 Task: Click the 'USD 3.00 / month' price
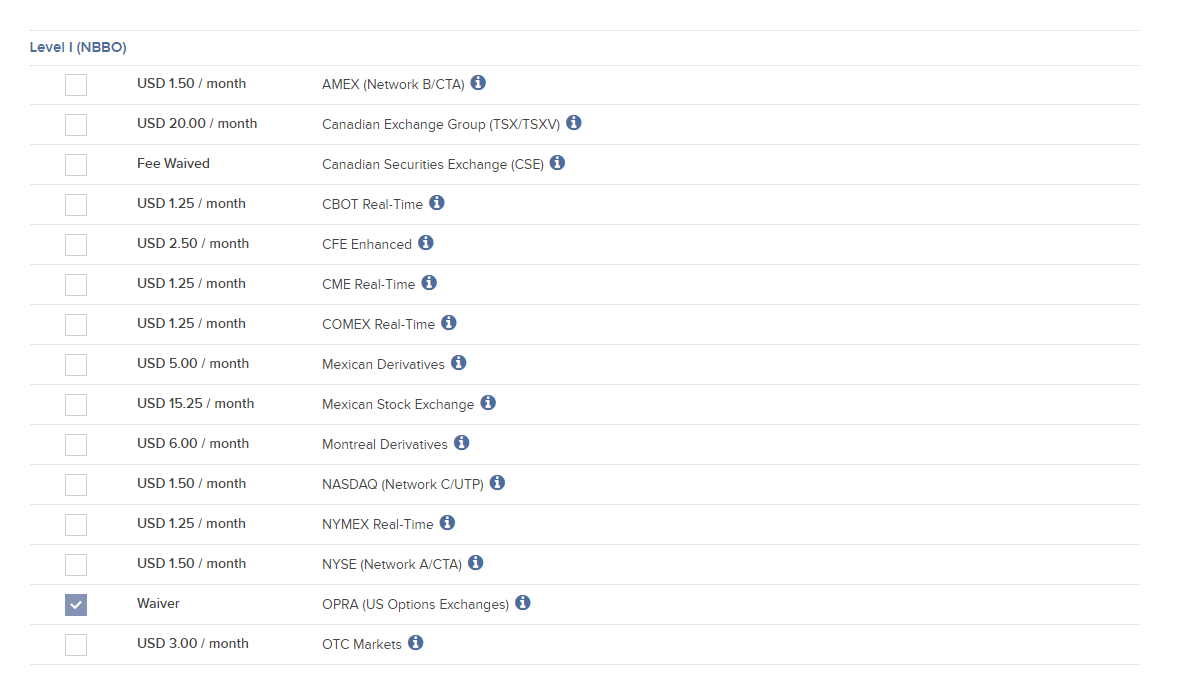pyautogui.click(x=193, y=643)
